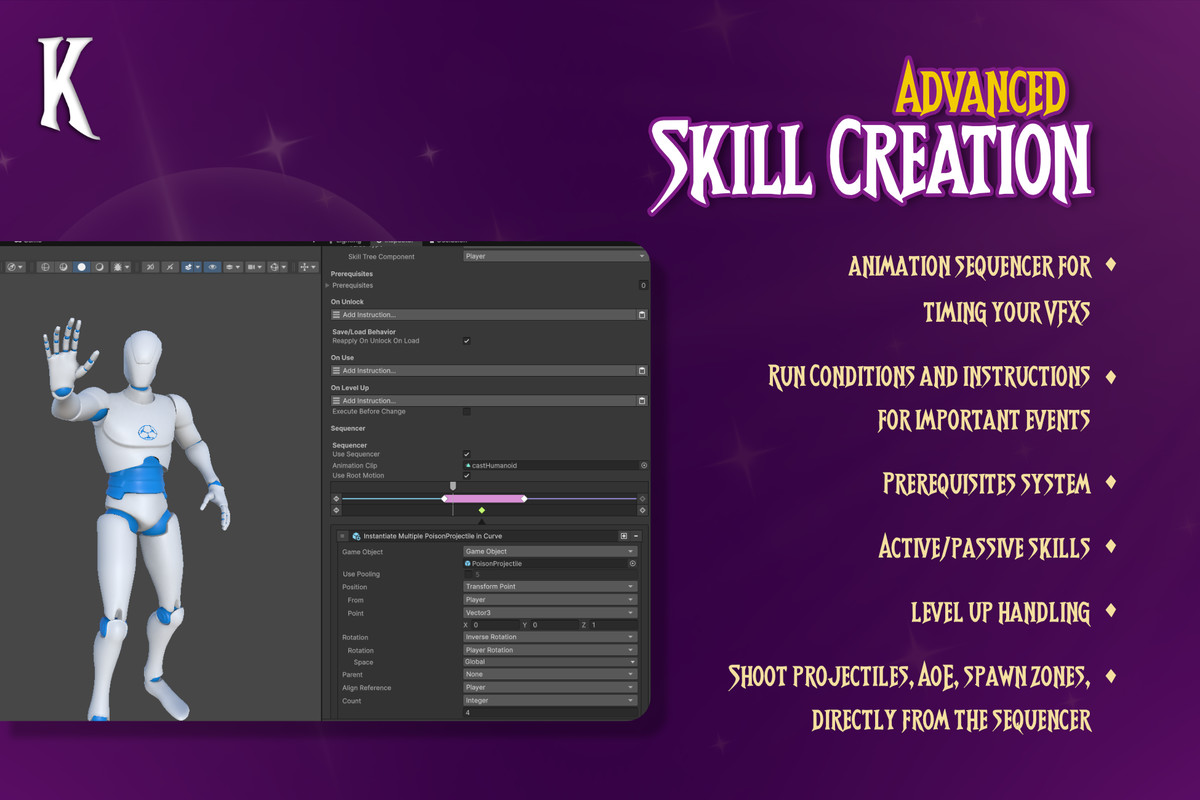This screenshot has height=800, width=1200.
Task: Click the plus icon on the instruction header
Action: click(x=624, y=535)
